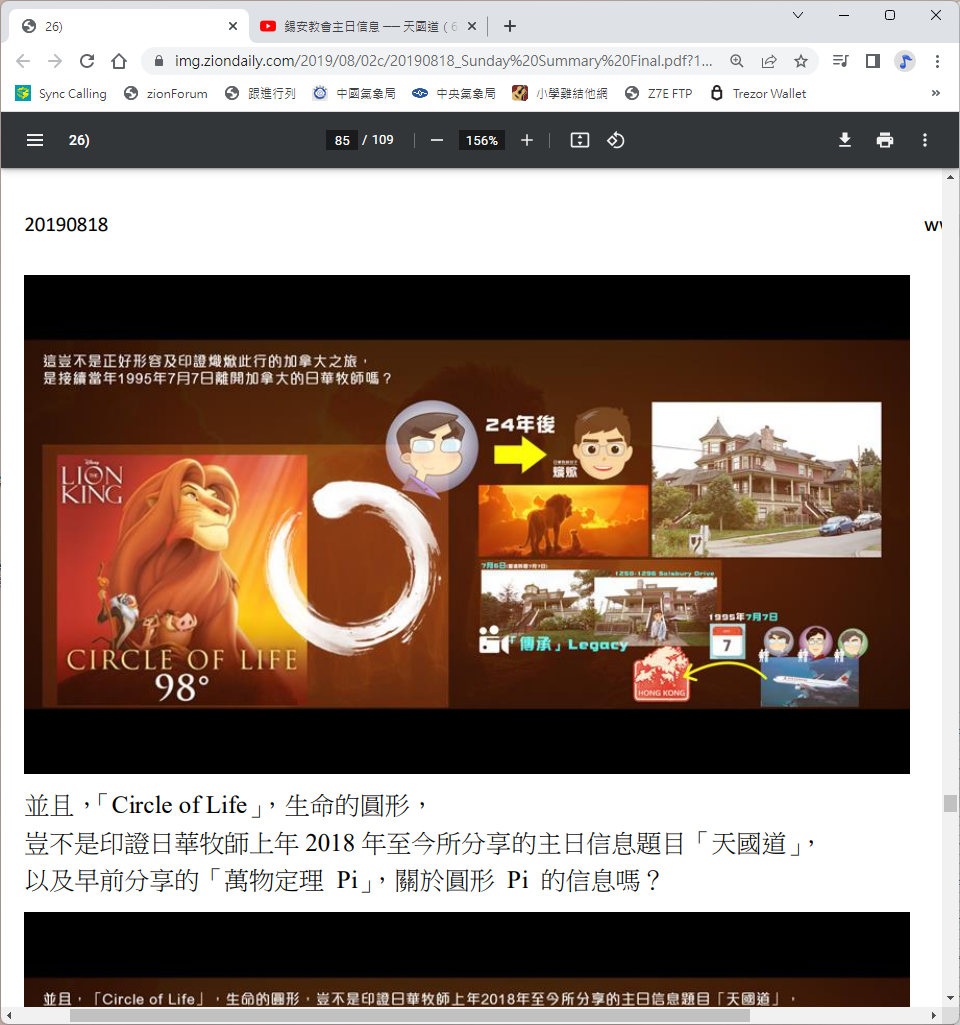Edit the PDF page number 85

pyautogui.click(x=342, y=141)
